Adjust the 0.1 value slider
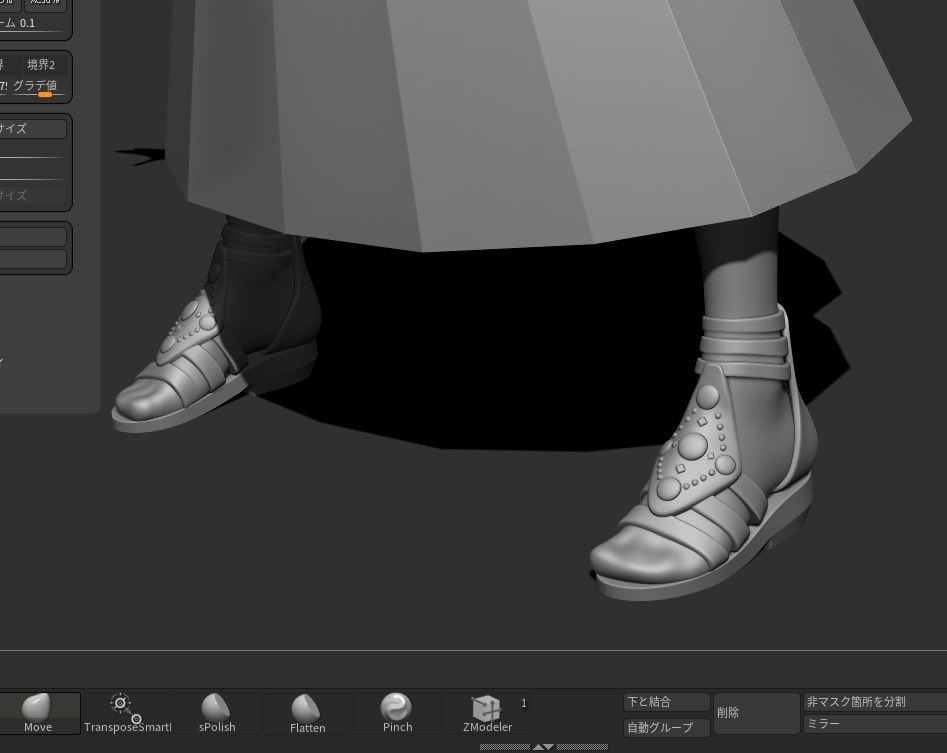The width and height of the screenshot is (947, 753). [31, 24]
